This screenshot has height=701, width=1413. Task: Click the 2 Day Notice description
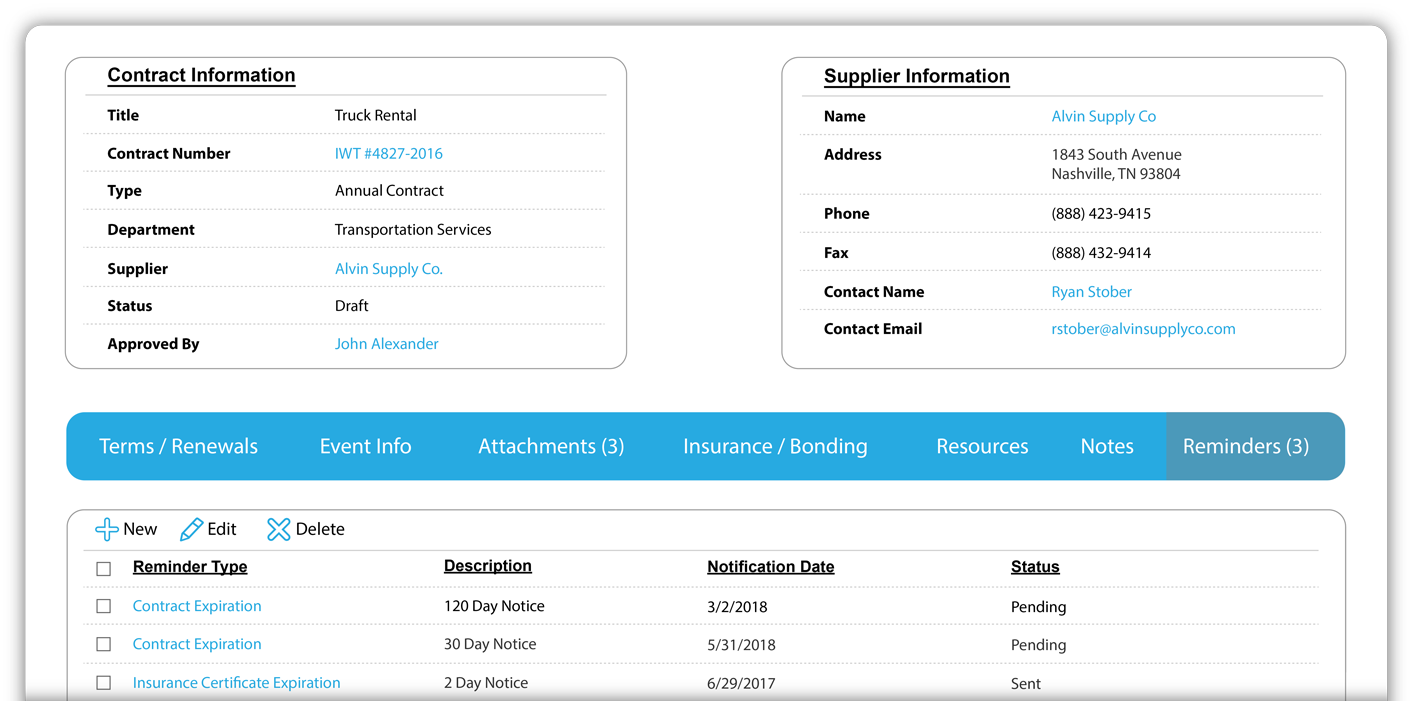[x=486, y=683]
